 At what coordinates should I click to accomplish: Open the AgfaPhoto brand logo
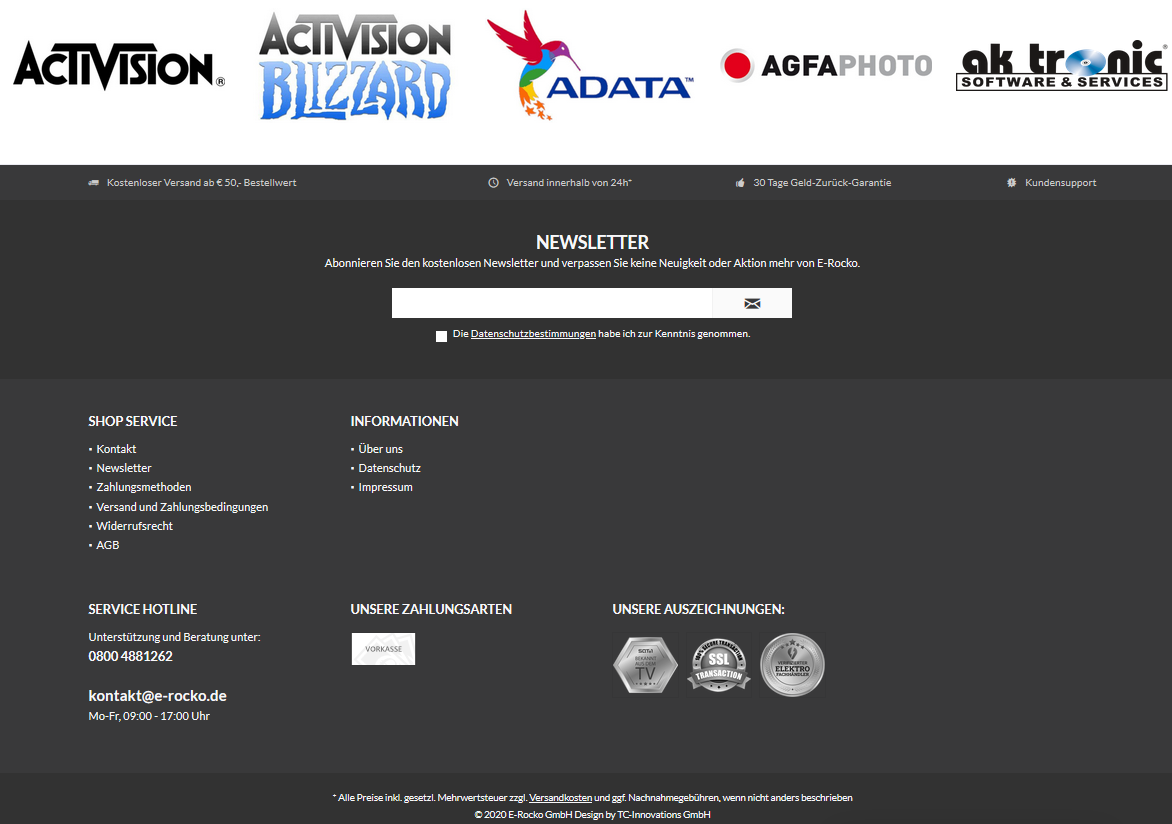[826, 66]
